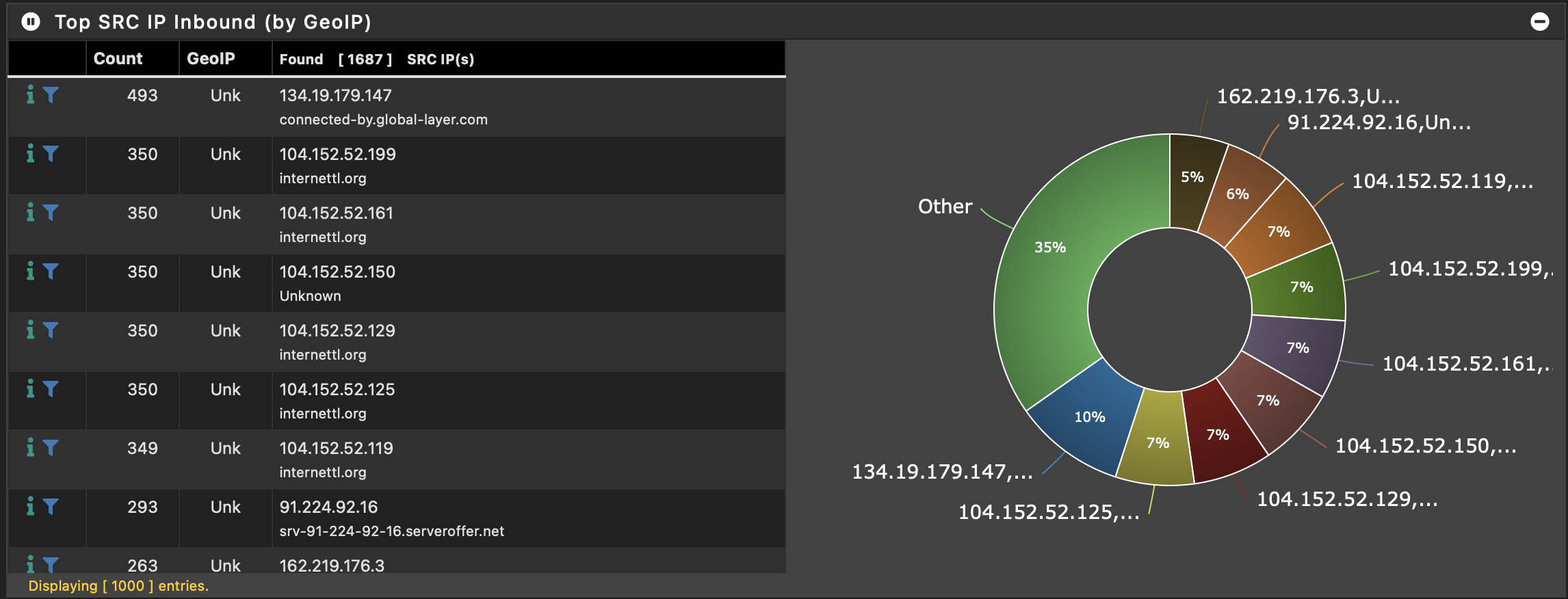
Task: Click IP address 104.152.52.161 in table
Action: [x=336, y=213]
